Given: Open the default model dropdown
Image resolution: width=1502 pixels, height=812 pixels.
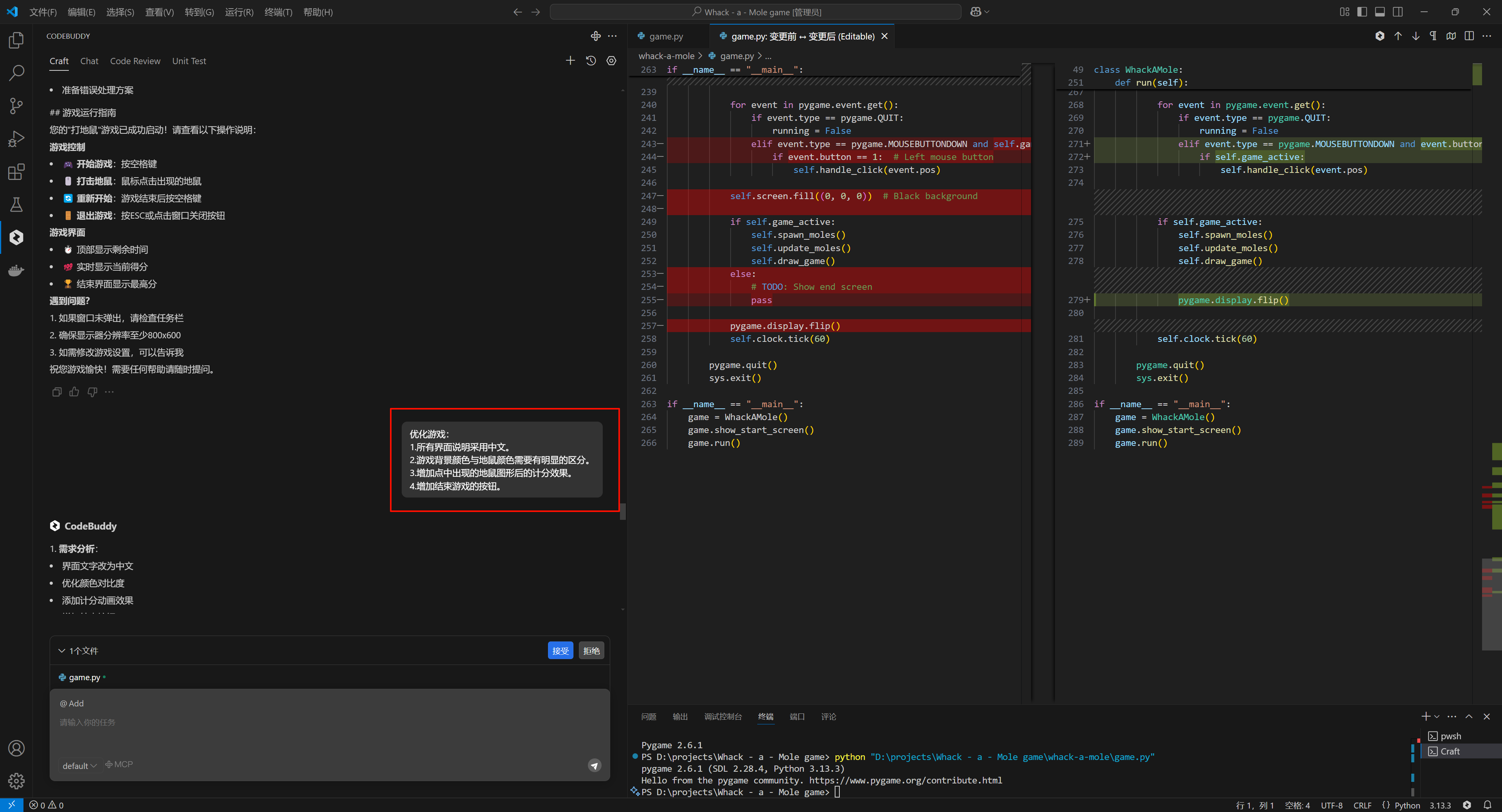Looking at the screenshot, I should point(79,765).
